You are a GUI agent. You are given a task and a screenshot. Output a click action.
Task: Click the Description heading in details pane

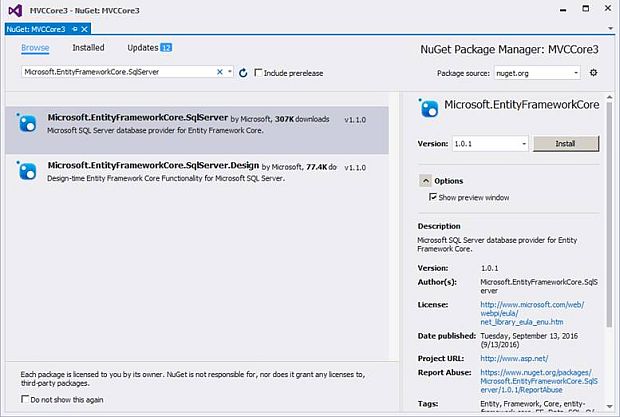(x=439, y=226)
